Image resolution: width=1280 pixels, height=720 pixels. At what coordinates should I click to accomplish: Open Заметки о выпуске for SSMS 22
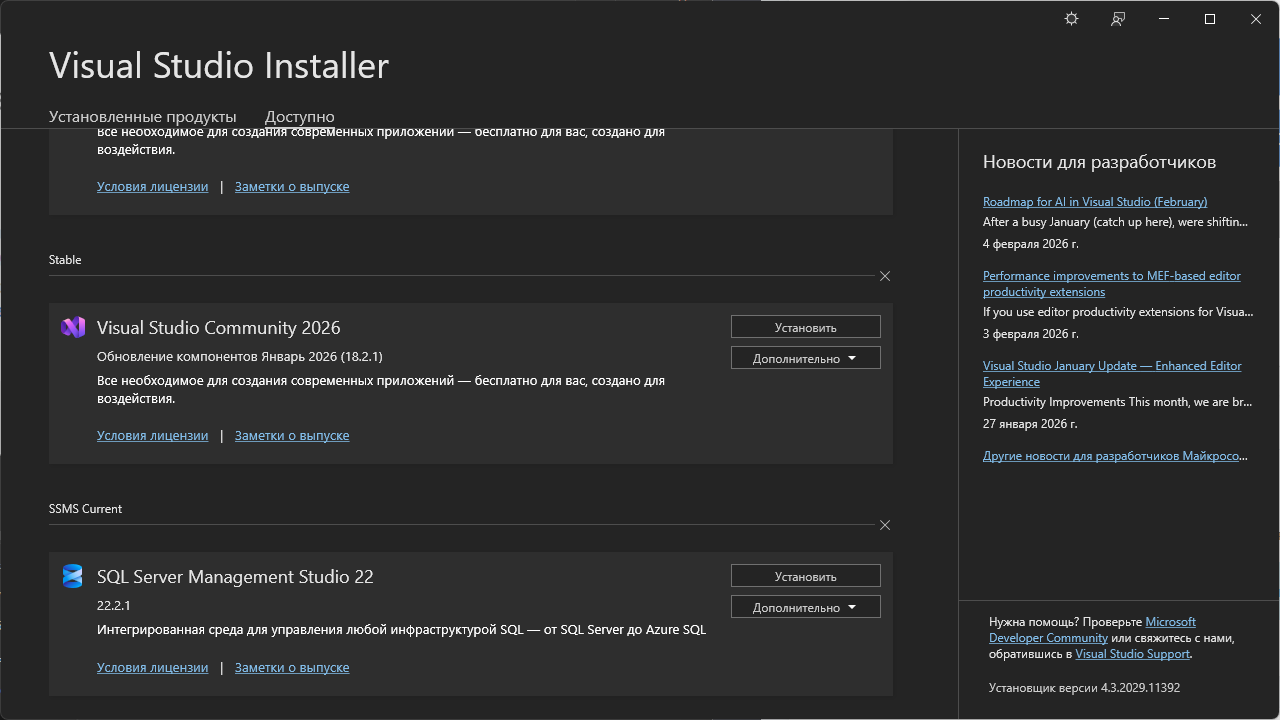[x=292, y=668]
